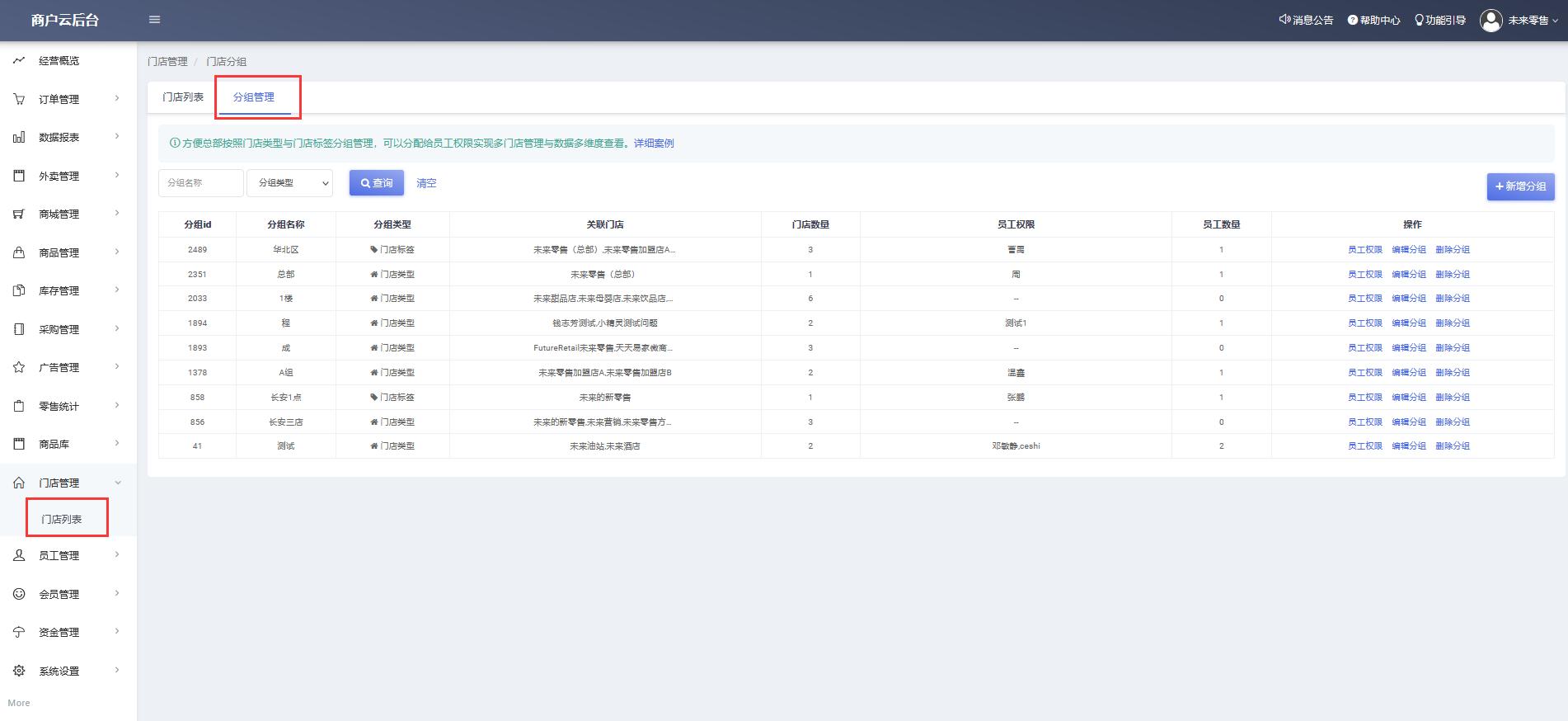Click the 关联门店 column header

point(605,224)
